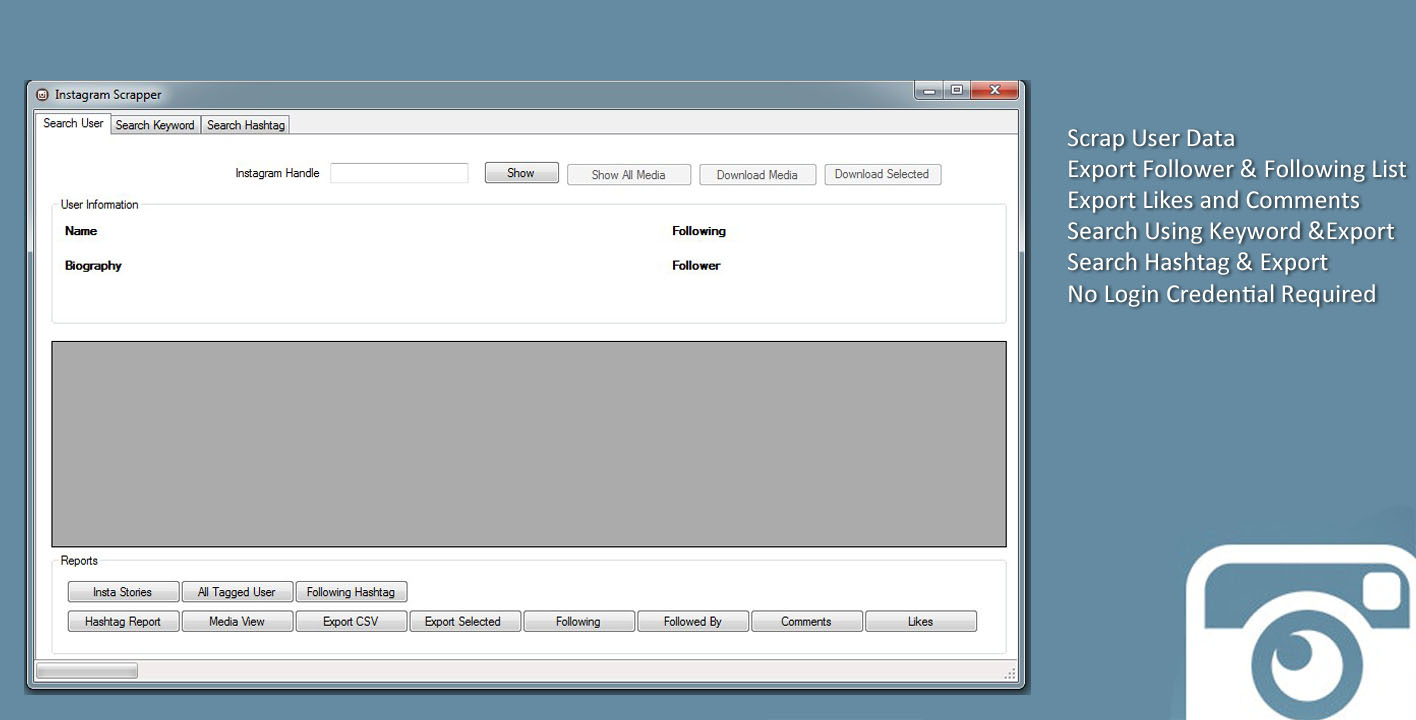Screen dimensions: 1416x720
Task: Open the Insta Stories report
Action: tap(123, 592)
